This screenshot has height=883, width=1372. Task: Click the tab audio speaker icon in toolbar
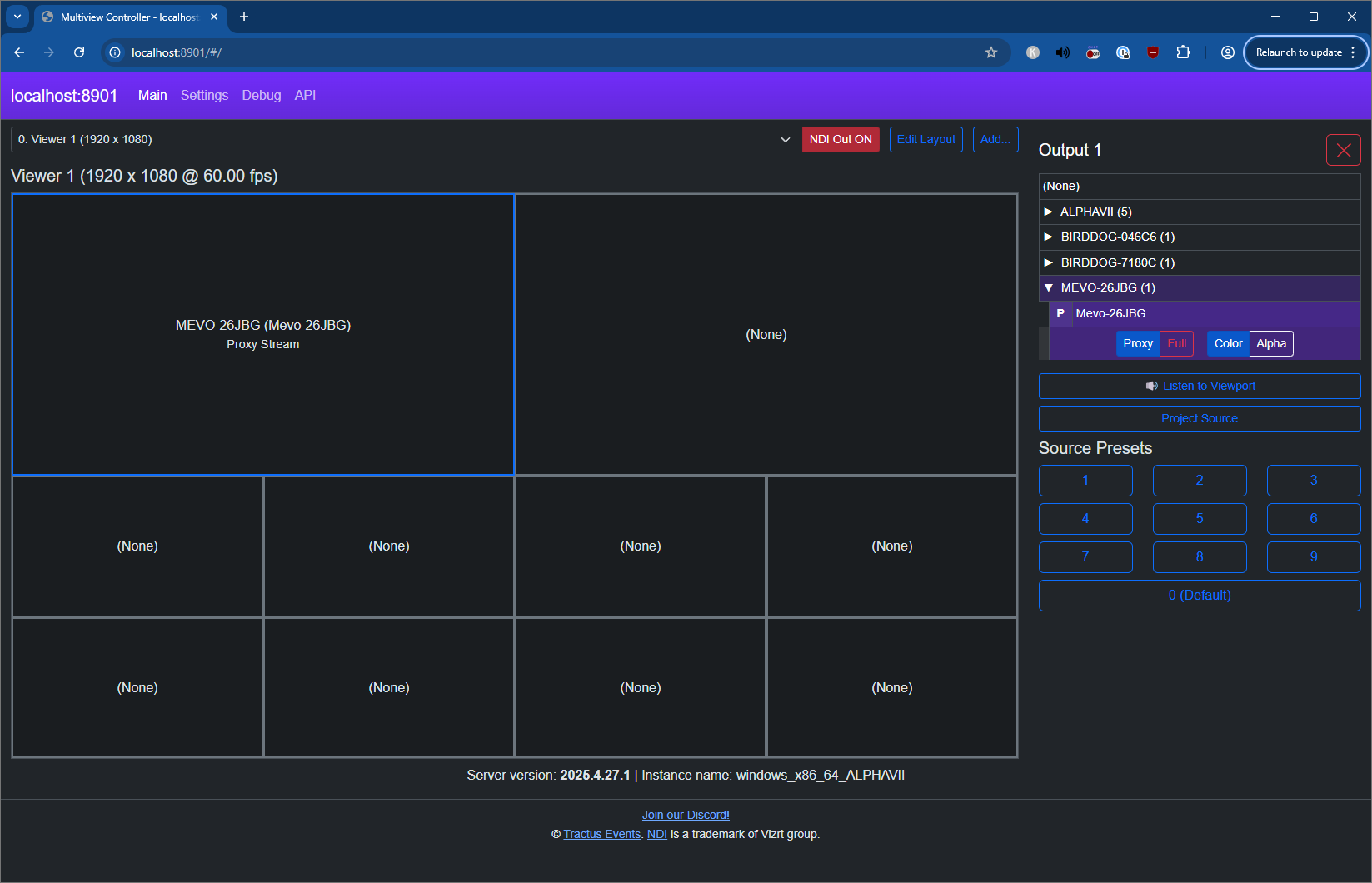click(1063, 52)
